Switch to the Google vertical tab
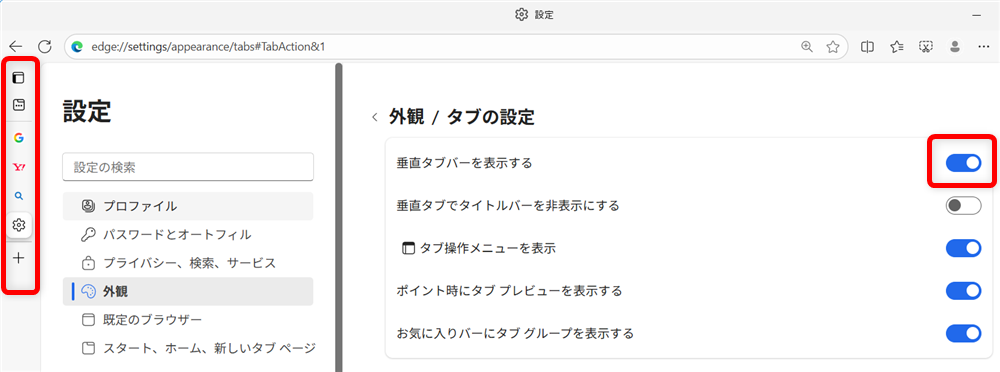1000x372 pixels. click(18, 137)
